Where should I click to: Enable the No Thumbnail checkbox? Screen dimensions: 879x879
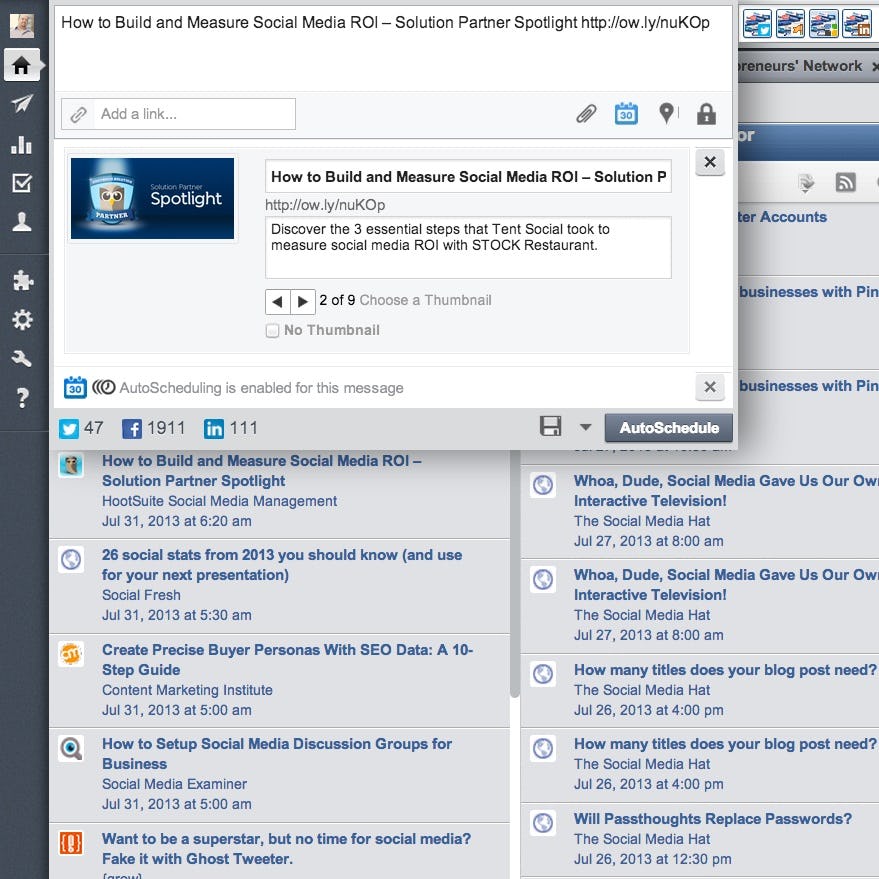272,331
